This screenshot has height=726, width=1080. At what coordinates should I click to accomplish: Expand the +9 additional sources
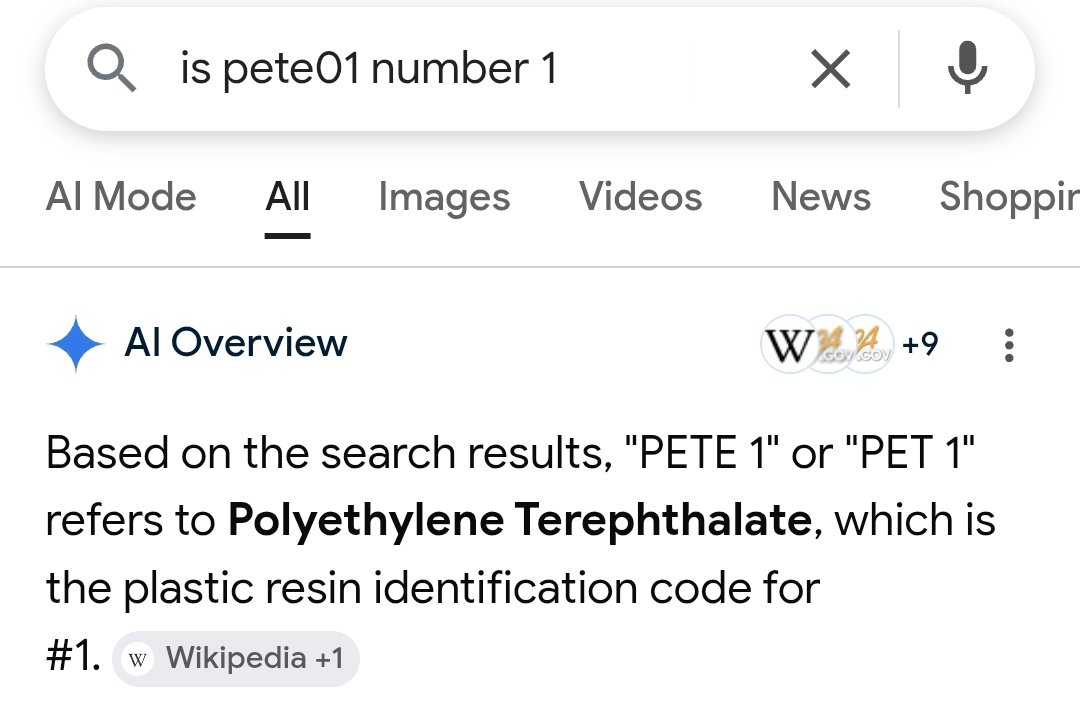pyautogui.click(x=921, y=344)
